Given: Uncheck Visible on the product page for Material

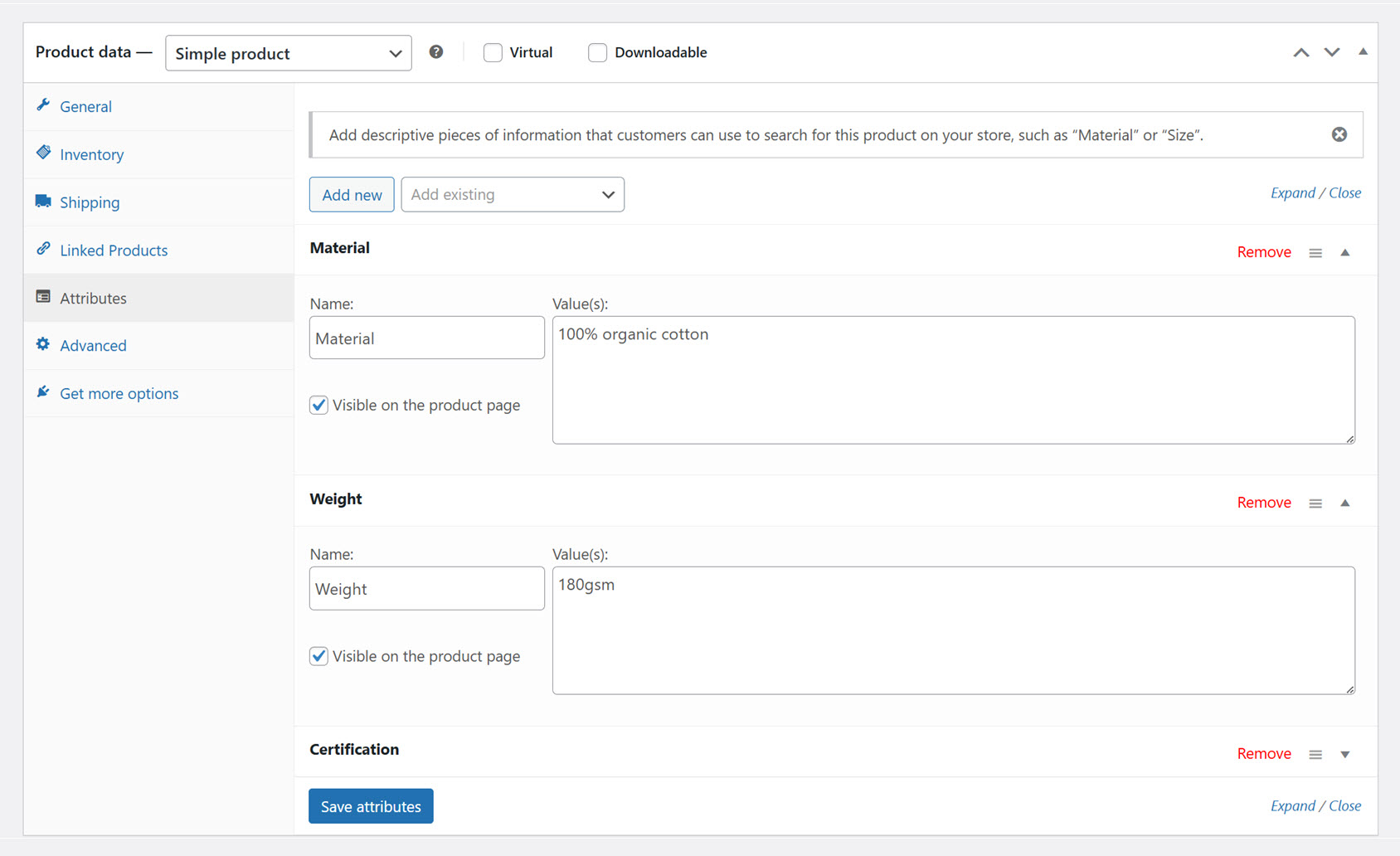Looking at the screenshot, I should point(318,405).
